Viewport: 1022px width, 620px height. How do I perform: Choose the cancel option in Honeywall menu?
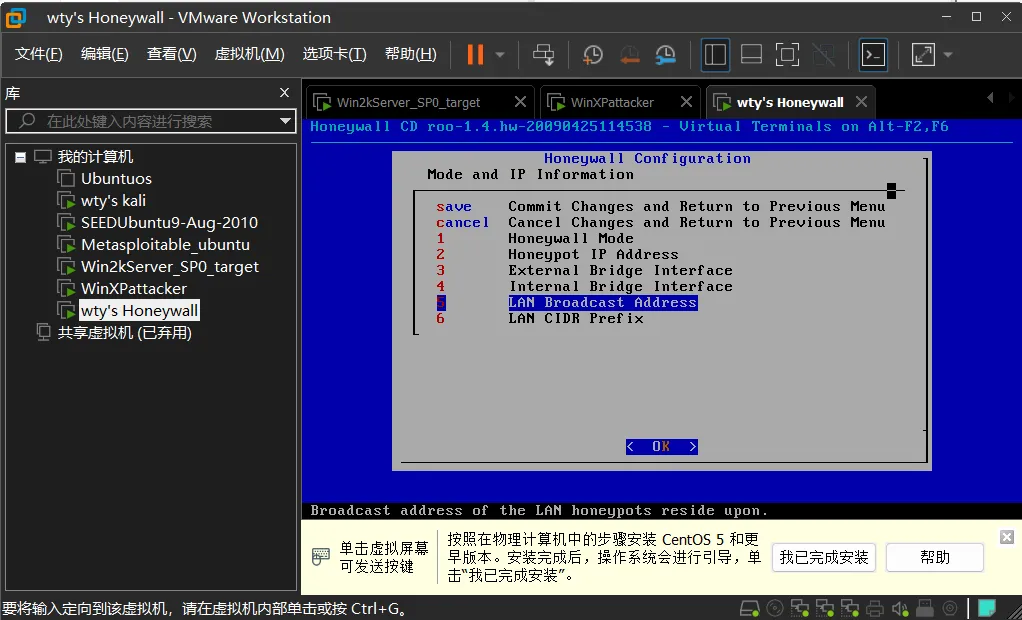click(x=462, y=222)
